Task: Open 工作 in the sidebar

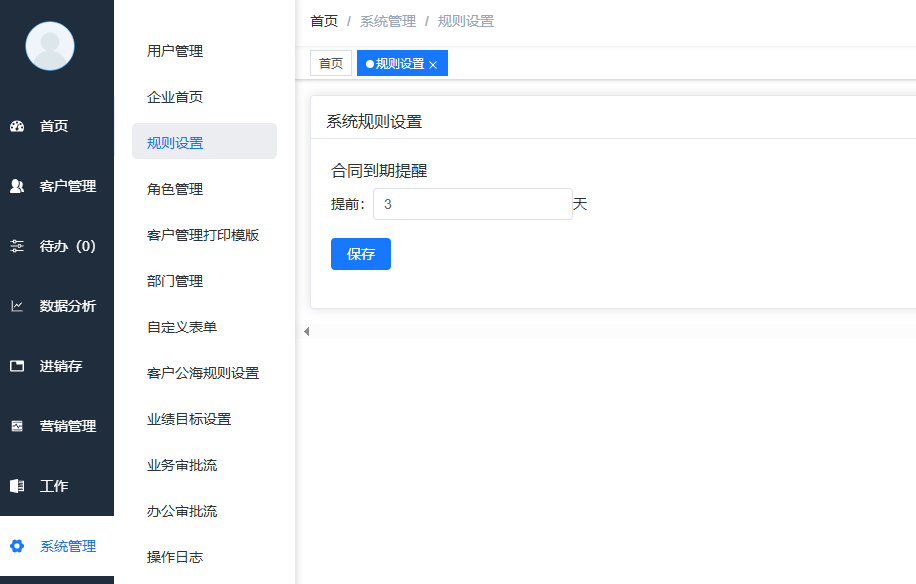Action: pos(57,486)
